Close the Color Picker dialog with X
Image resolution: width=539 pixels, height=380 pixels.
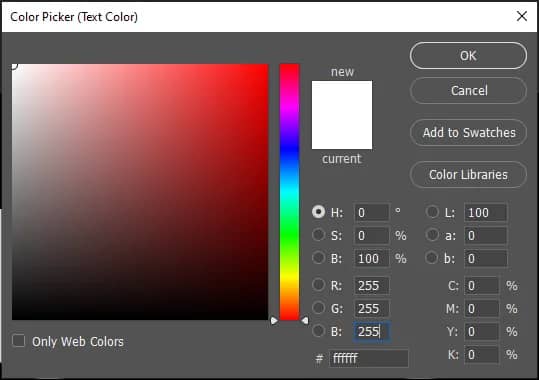[x=522, y=16]
